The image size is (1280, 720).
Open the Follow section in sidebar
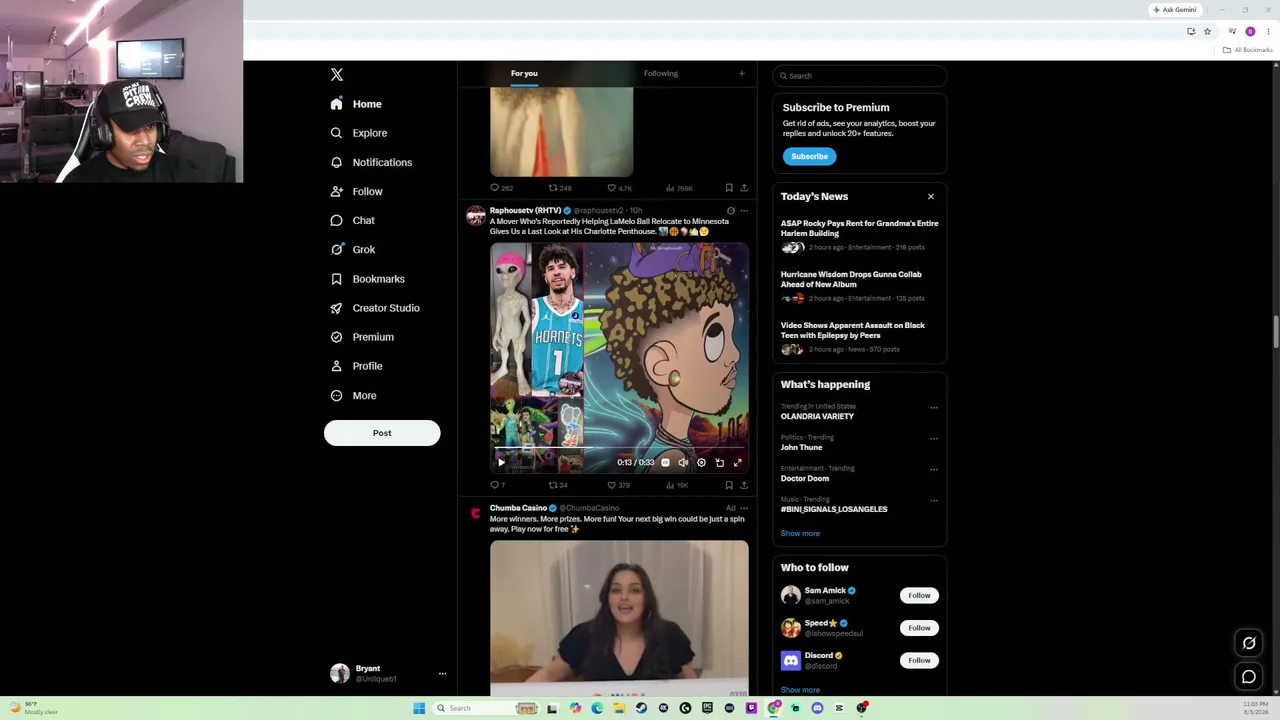(x=356, y=191)
